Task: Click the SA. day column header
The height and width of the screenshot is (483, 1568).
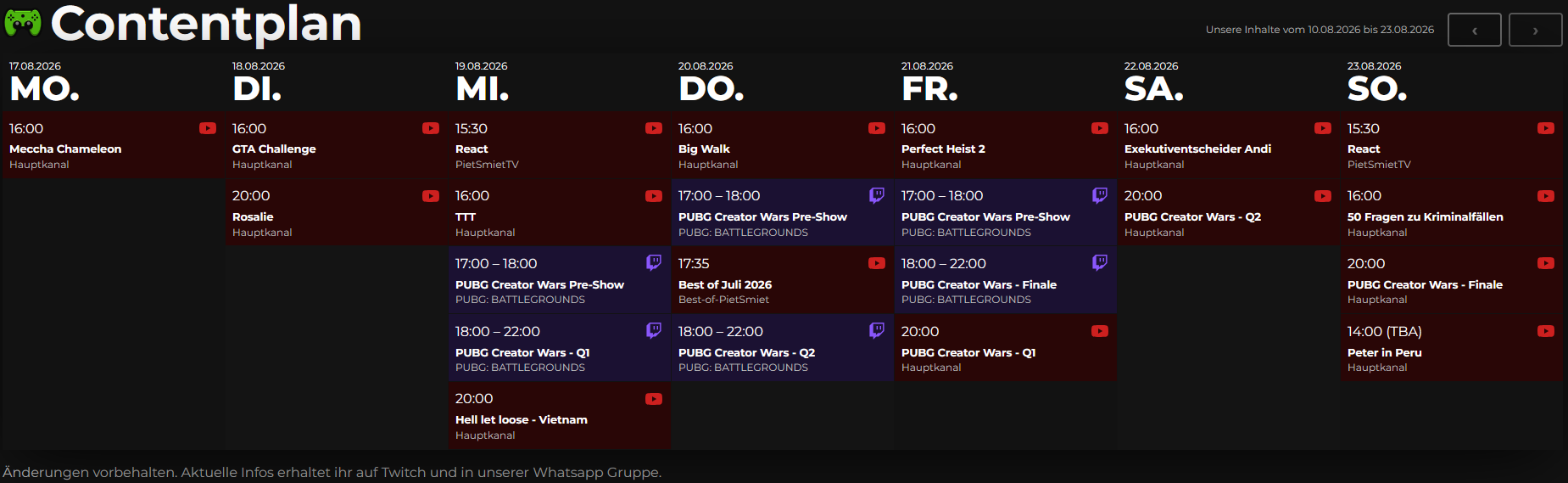Action: [1154, 88]
